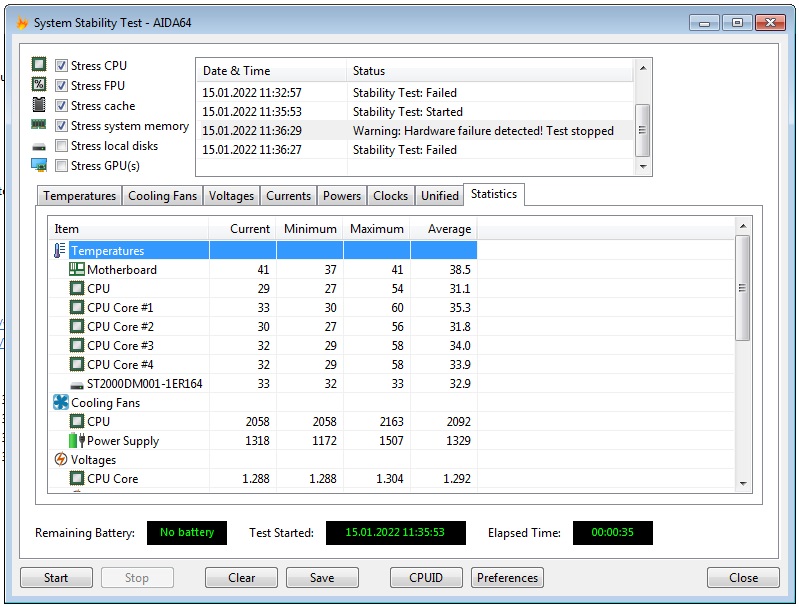Uncheck the Stress FPU checkbox
The image size is (799, 607).
coord(61,85)
